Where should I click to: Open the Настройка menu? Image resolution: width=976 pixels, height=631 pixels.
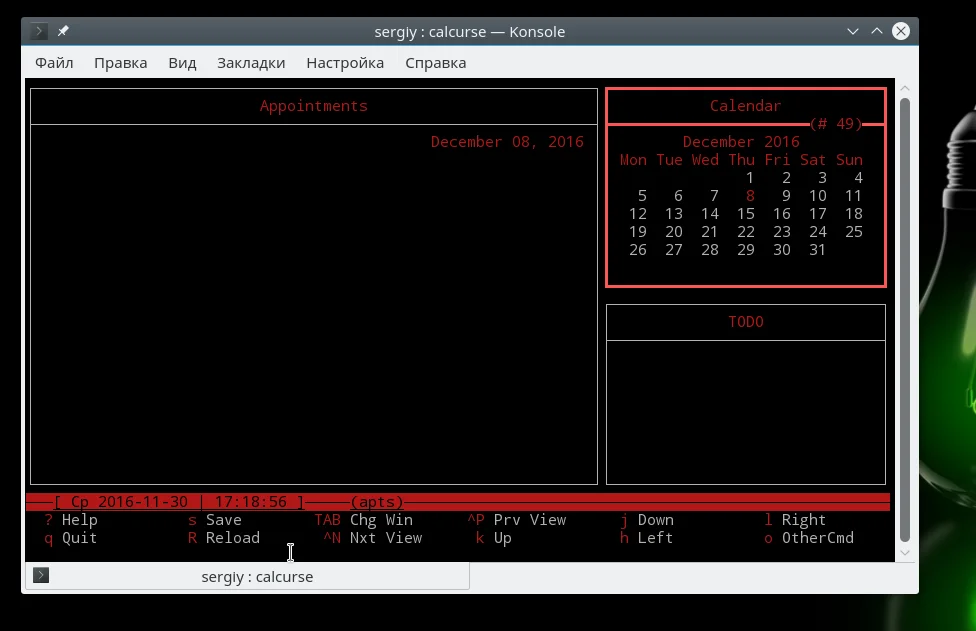click(345, 63)
